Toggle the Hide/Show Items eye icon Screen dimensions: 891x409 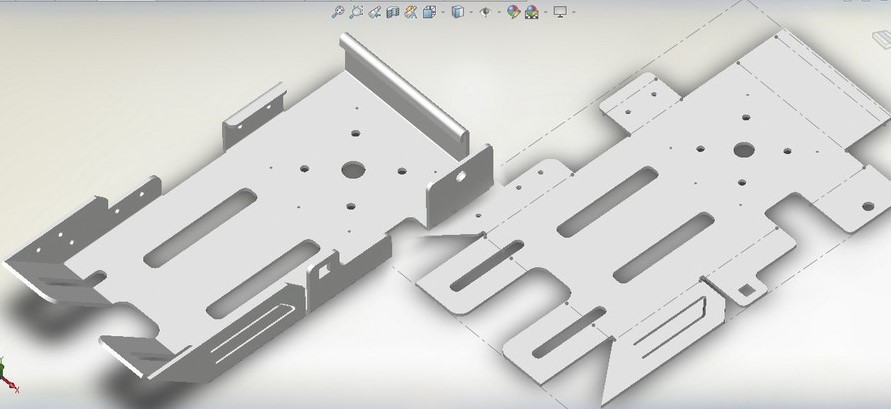pos(485,11)
